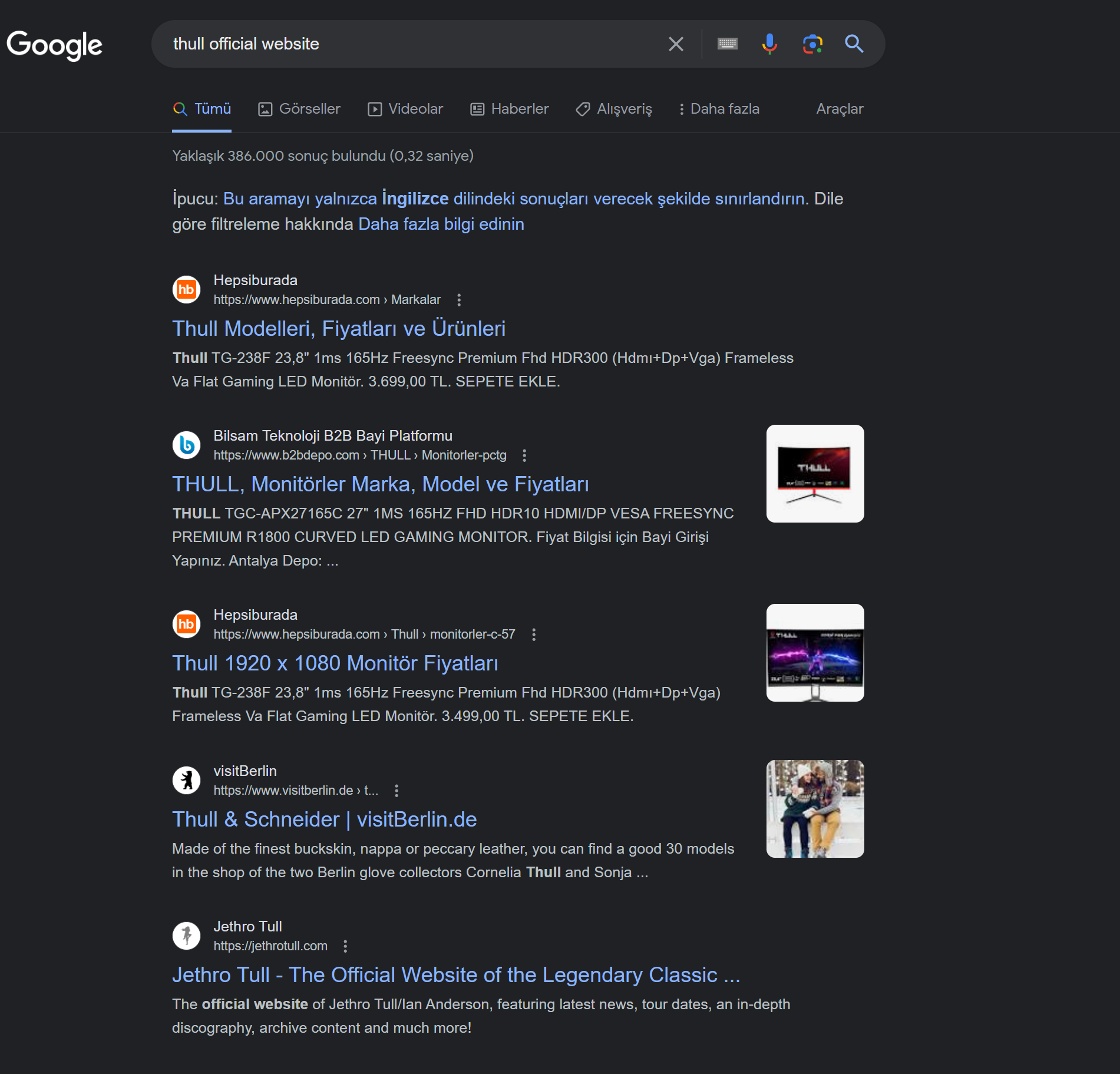Open the visitBerlin couple photo thumbnail
The image size is (1120, 1074).
point(815,809)
